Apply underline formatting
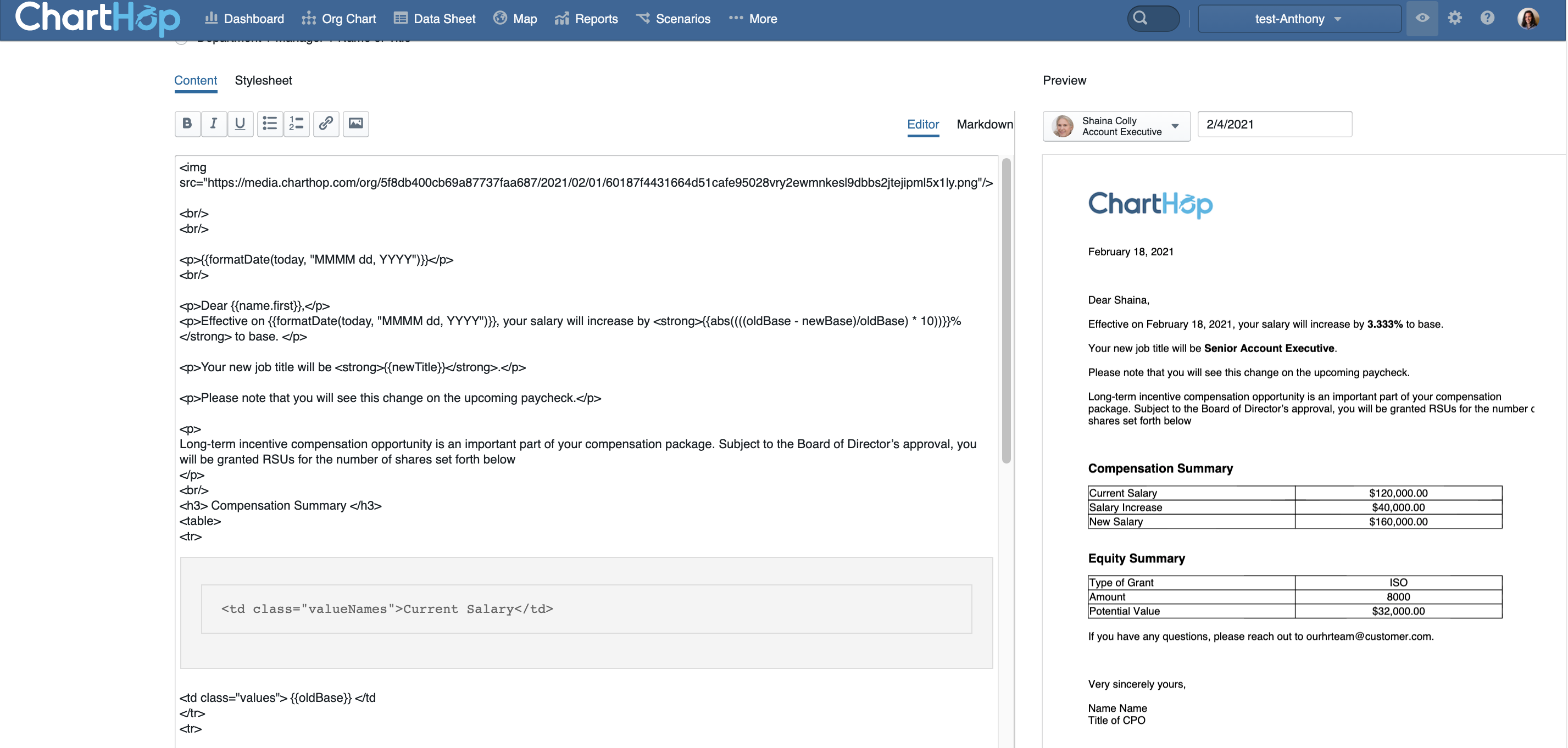 [x=240, y=124]
